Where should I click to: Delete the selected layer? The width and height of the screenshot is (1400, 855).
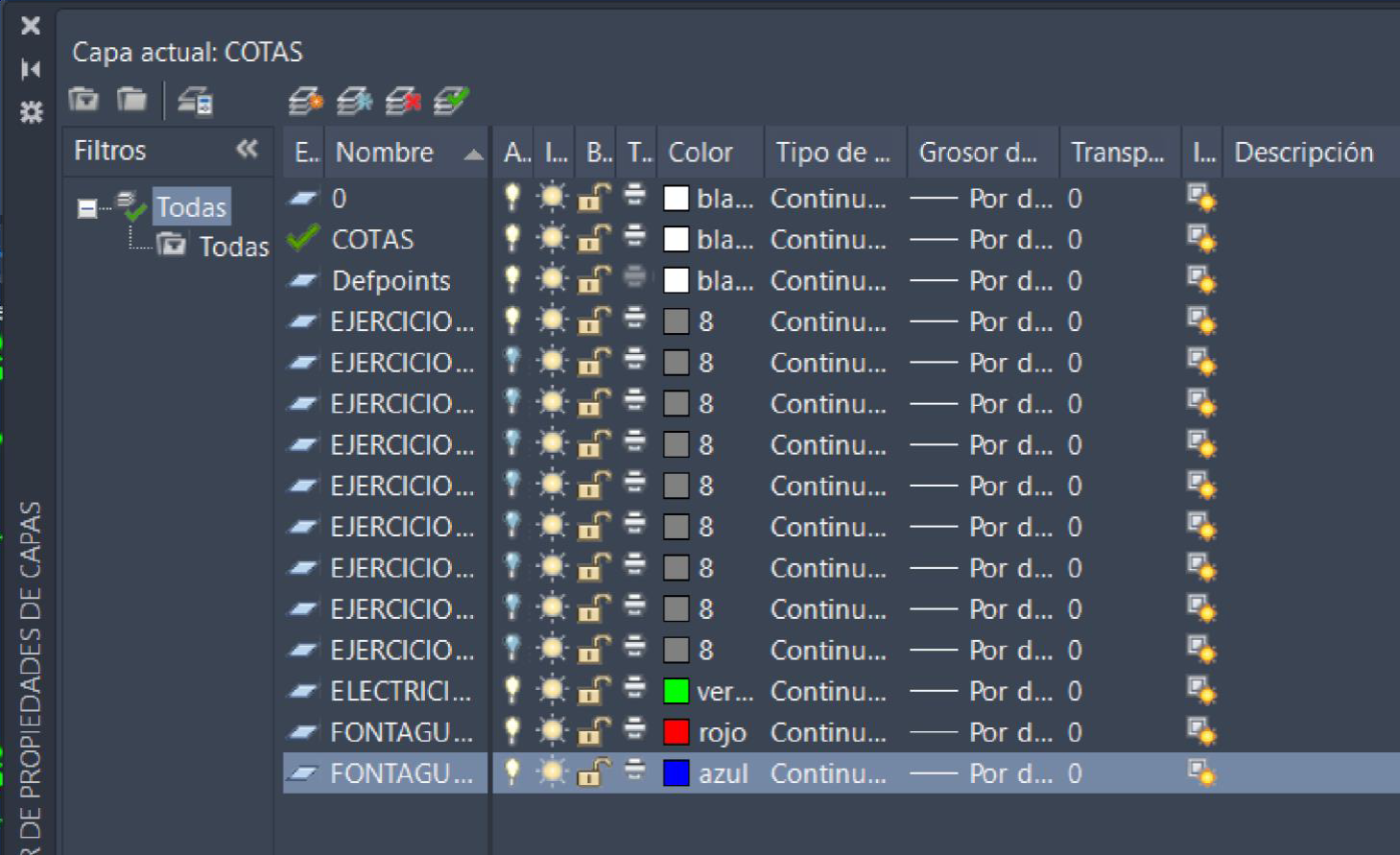[x=403, y=101]
